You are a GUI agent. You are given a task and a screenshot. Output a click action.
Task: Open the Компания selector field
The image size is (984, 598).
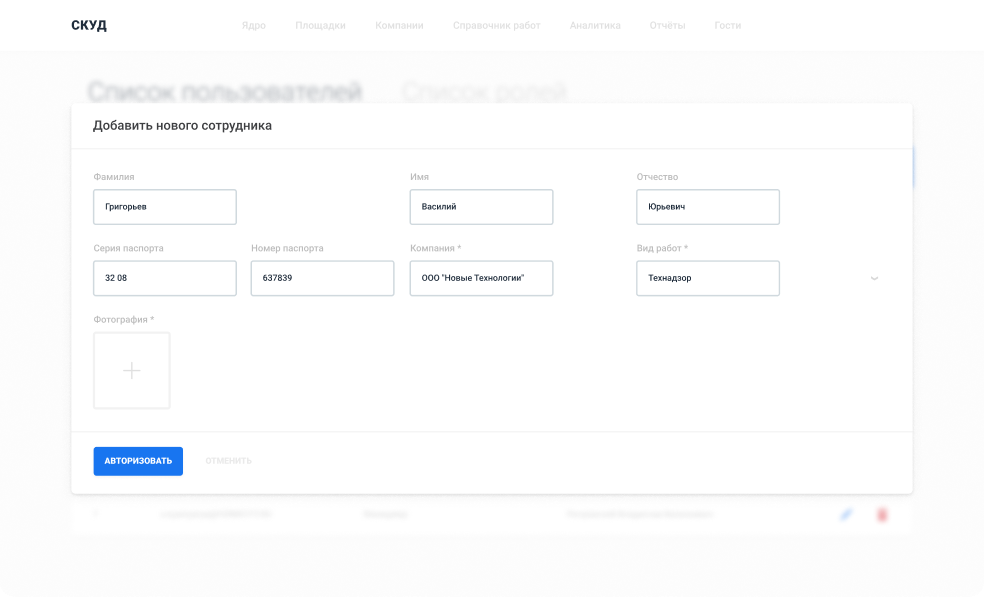click(x=481, y=278)
